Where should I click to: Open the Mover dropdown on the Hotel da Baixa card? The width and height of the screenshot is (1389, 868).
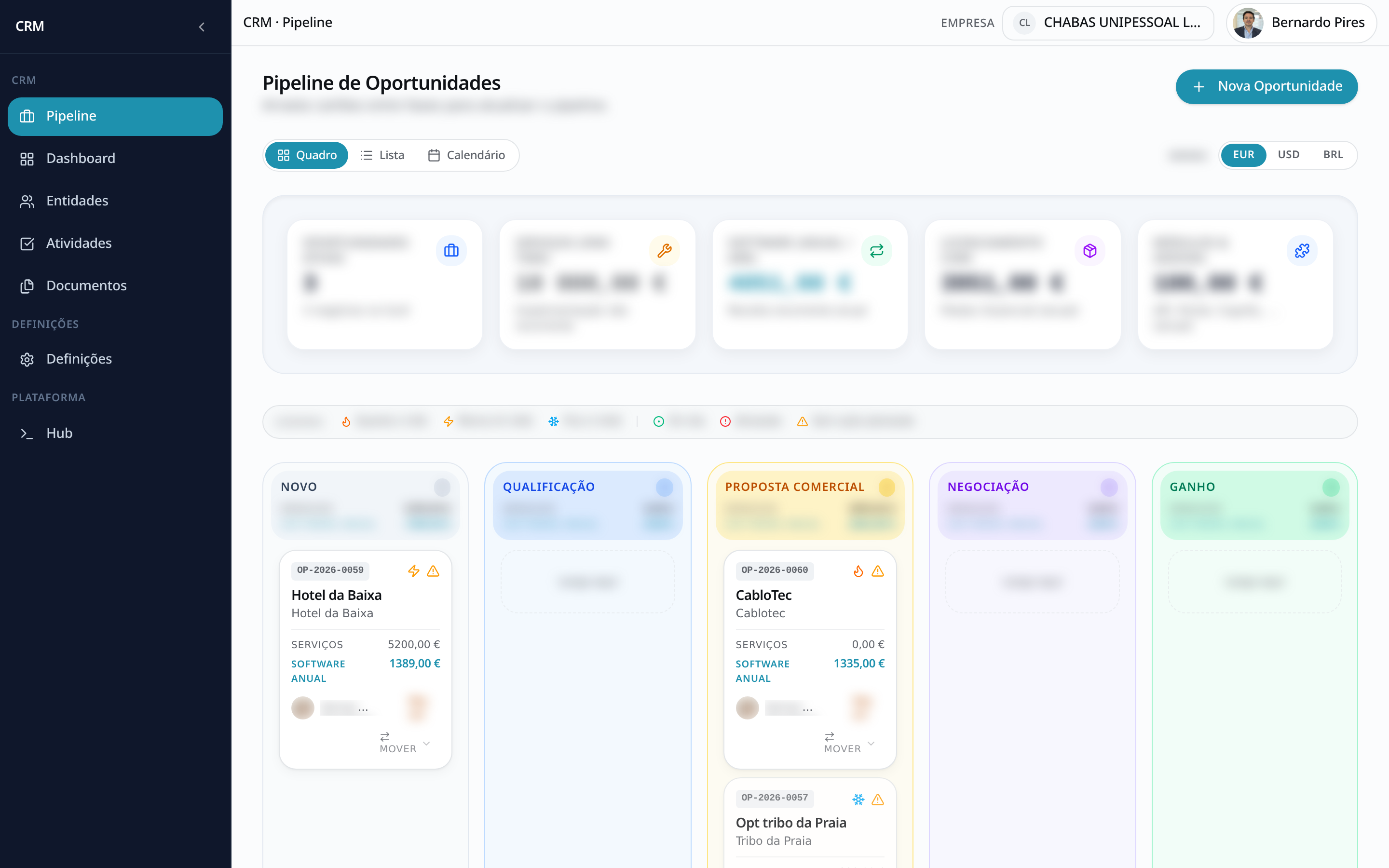click(x=405, y=743)
